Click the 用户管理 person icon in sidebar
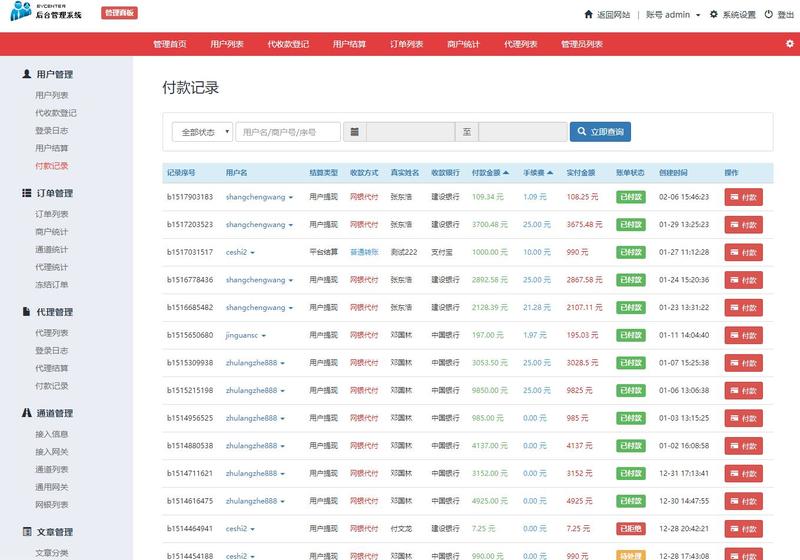This screenshot has width=800, height=560. pos(26,74)
